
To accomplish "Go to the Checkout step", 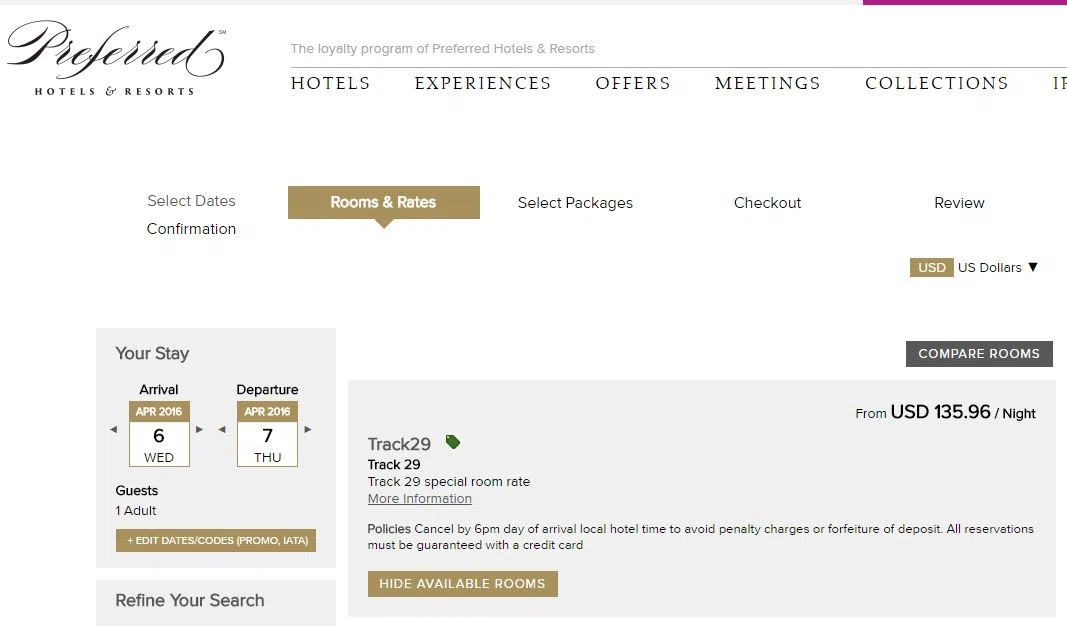I will point(767,203).
